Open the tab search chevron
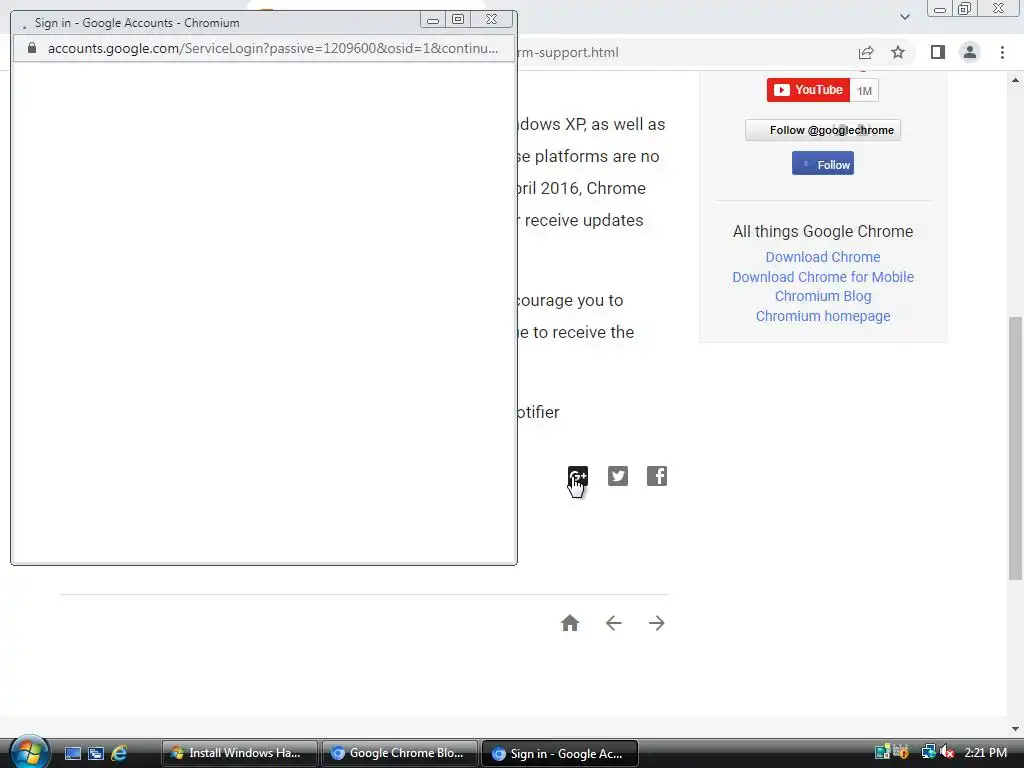The image size is (1024, 768). (904, 16)
